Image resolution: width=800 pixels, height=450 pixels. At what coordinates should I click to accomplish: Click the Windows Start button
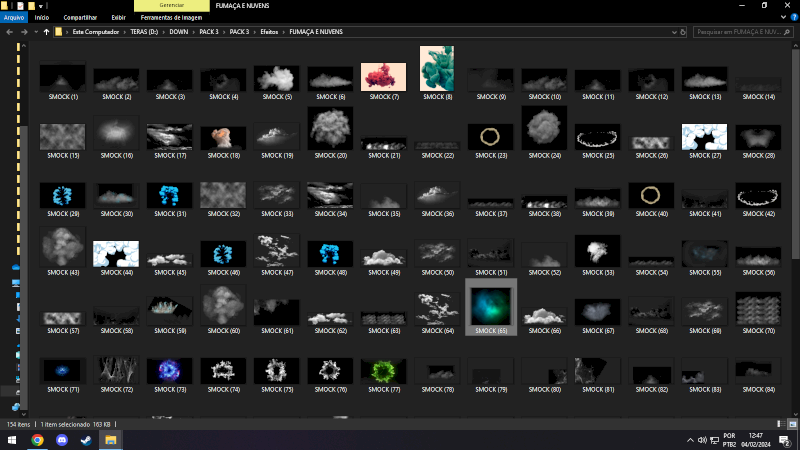coord(12,439)
